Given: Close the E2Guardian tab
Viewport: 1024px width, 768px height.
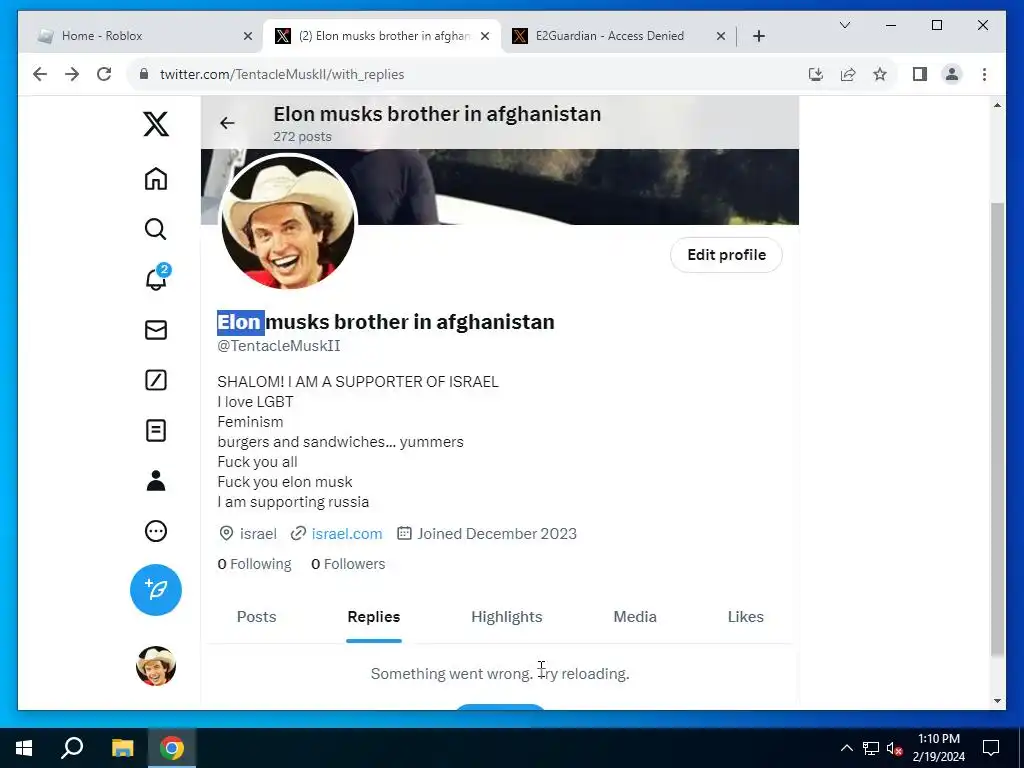Looking at the screenshot, I should point(720,36).
